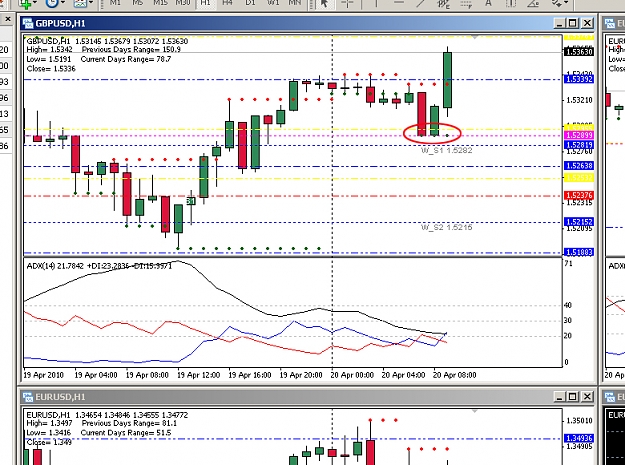The width and height of the screenshot is (625, 465).
Task: Select the Fibonacci Retracement tool
Action: pyautogui.click(x=466, y=3)
